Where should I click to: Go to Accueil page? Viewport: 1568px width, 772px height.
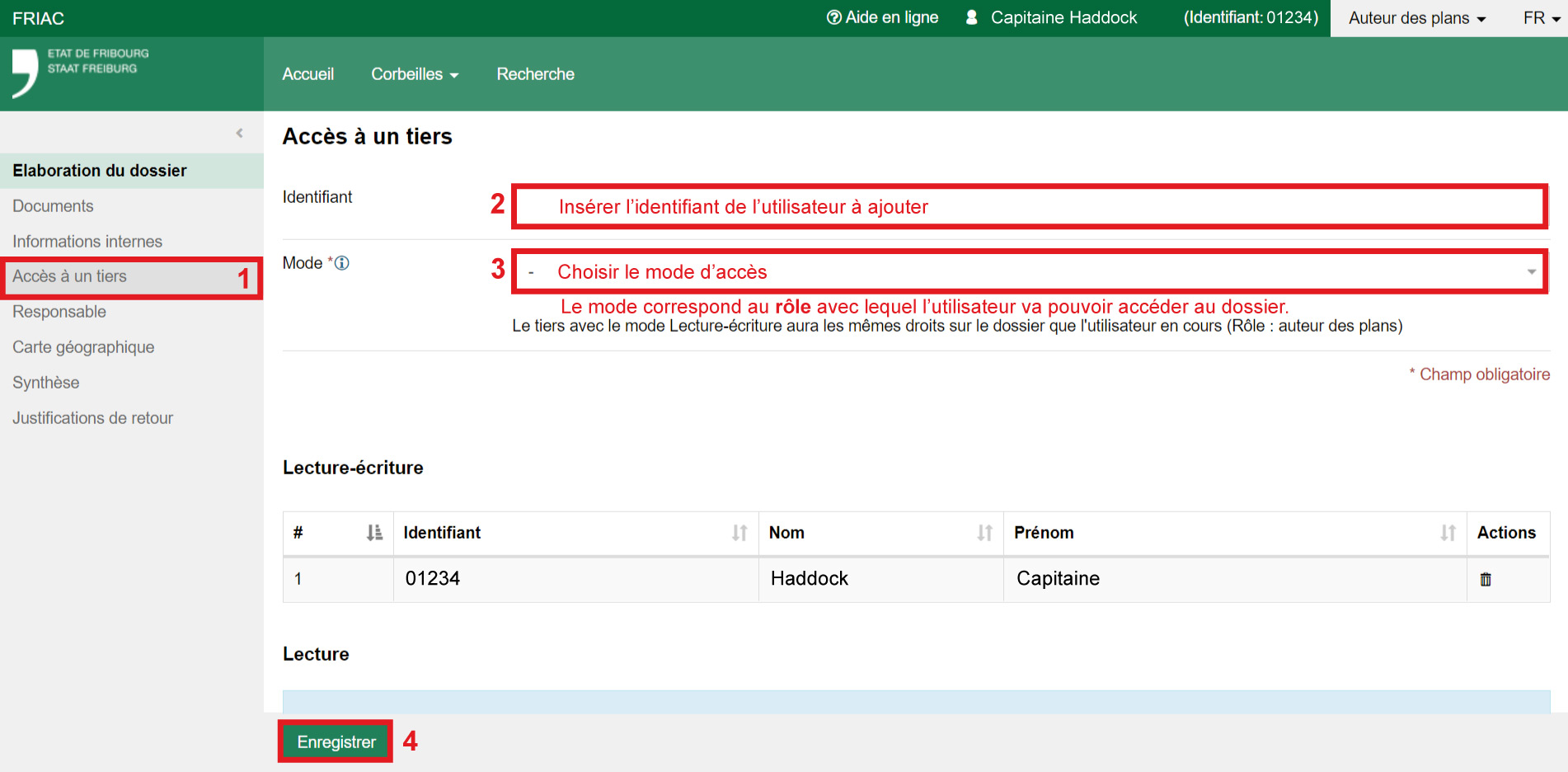(307, 74)
